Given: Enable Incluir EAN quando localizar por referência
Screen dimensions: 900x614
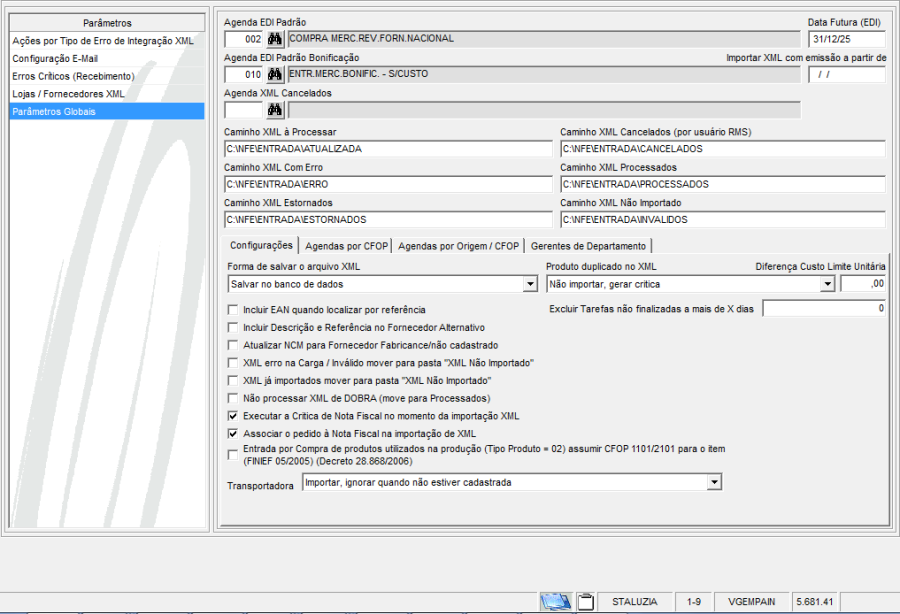Looking at the screenshot, I should tap(232, 310).
